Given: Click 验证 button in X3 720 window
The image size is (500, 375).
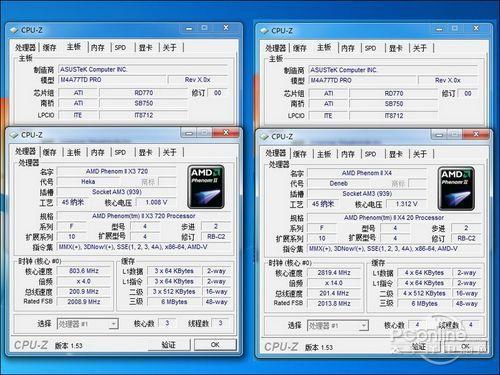Looking at the screenshot, I should (x=169, y=345).
